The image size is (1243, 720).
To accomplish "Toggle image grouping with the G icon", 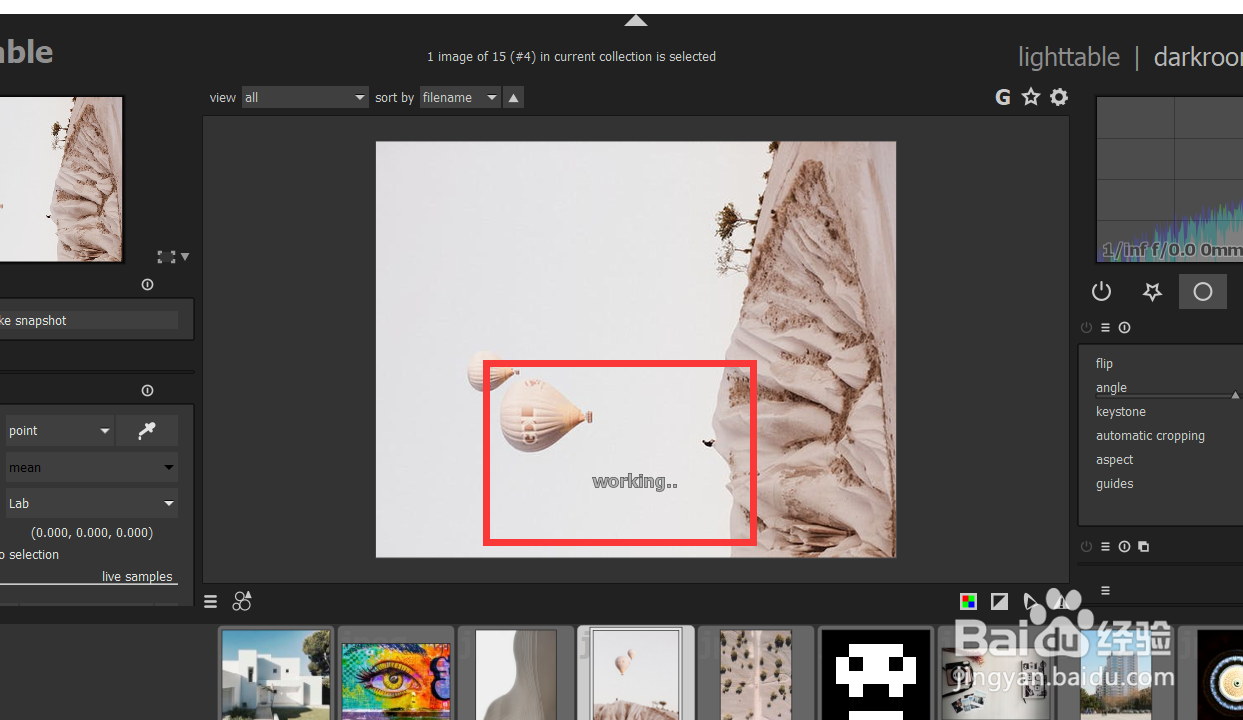I will 1003,97.
